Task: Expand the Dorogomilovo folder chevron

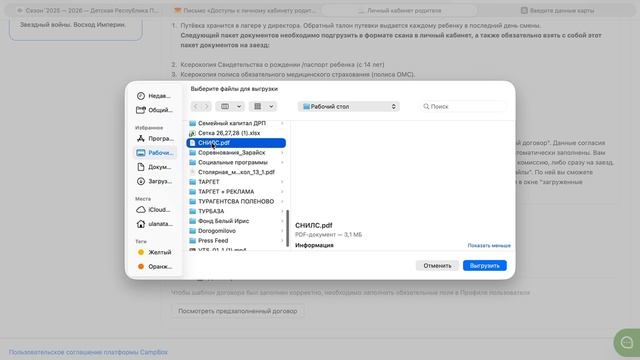Action: pos(282,231)
